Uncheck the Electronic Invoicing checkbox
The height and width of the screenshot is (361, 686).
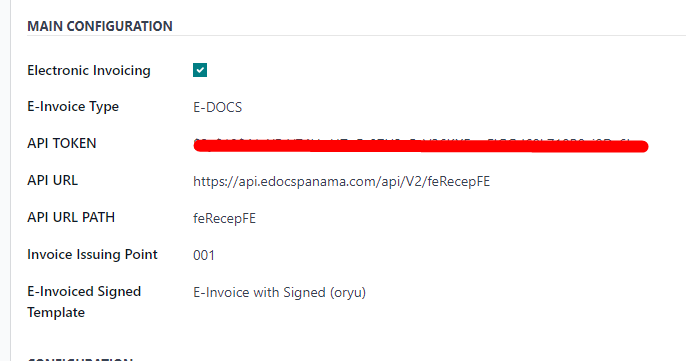pos(200,70)
